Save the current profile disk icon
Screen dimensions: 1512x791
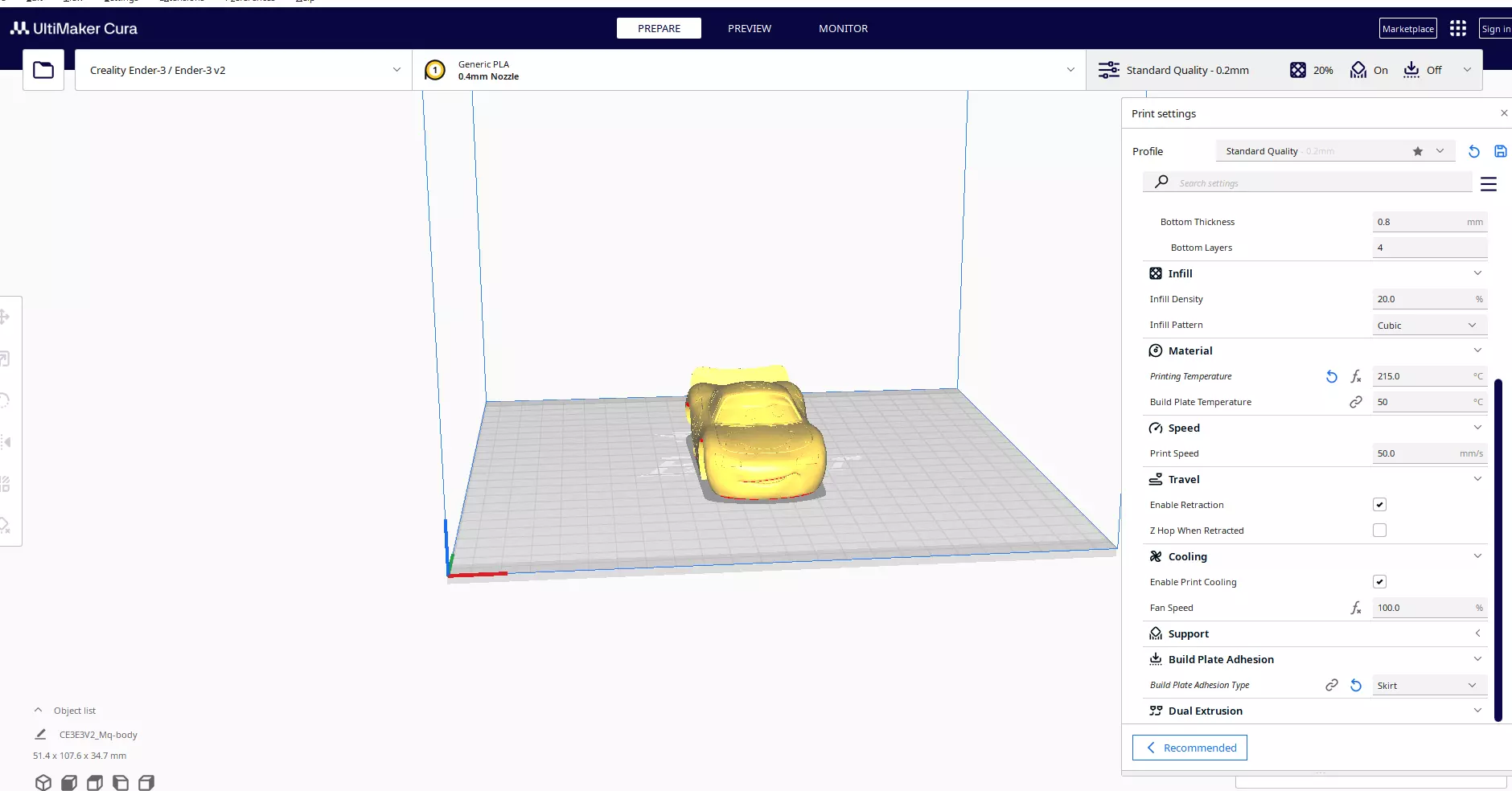click(x=1501, y=151)
